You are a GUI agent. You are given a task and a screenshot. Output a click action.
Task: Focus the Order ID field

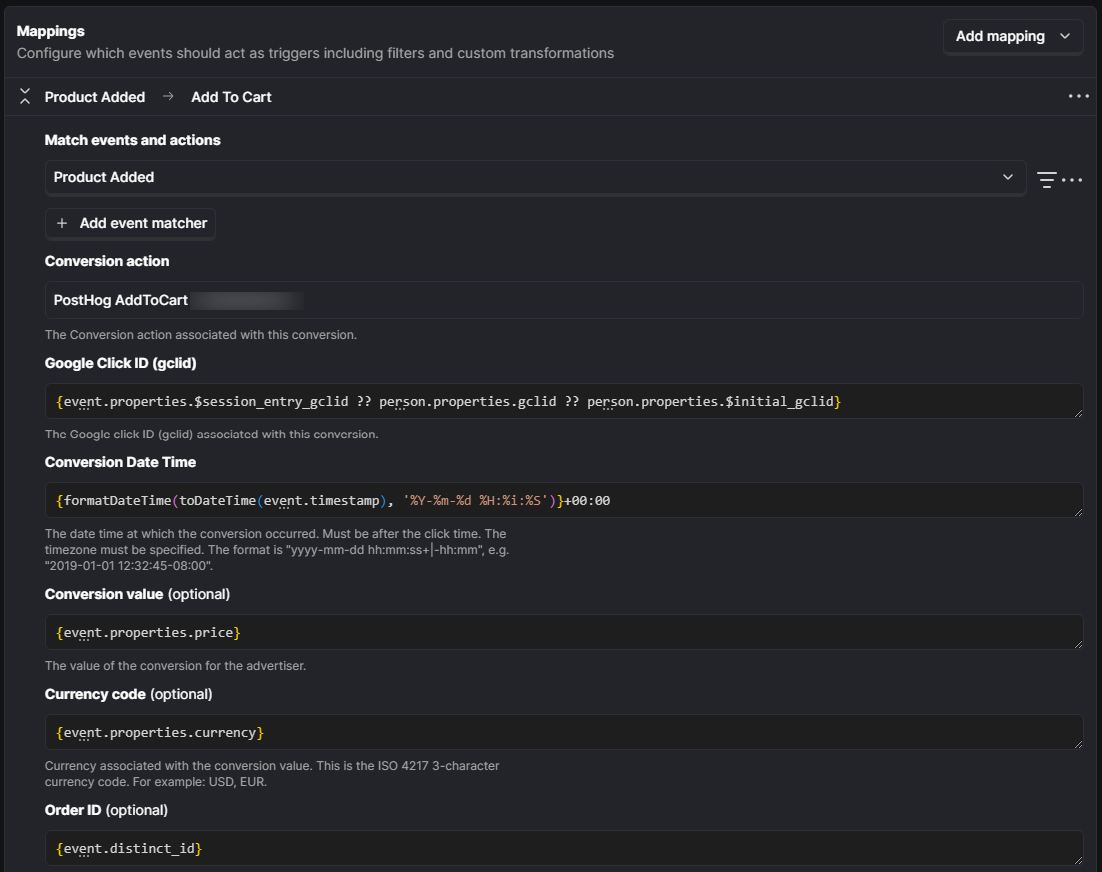point(564,848)
